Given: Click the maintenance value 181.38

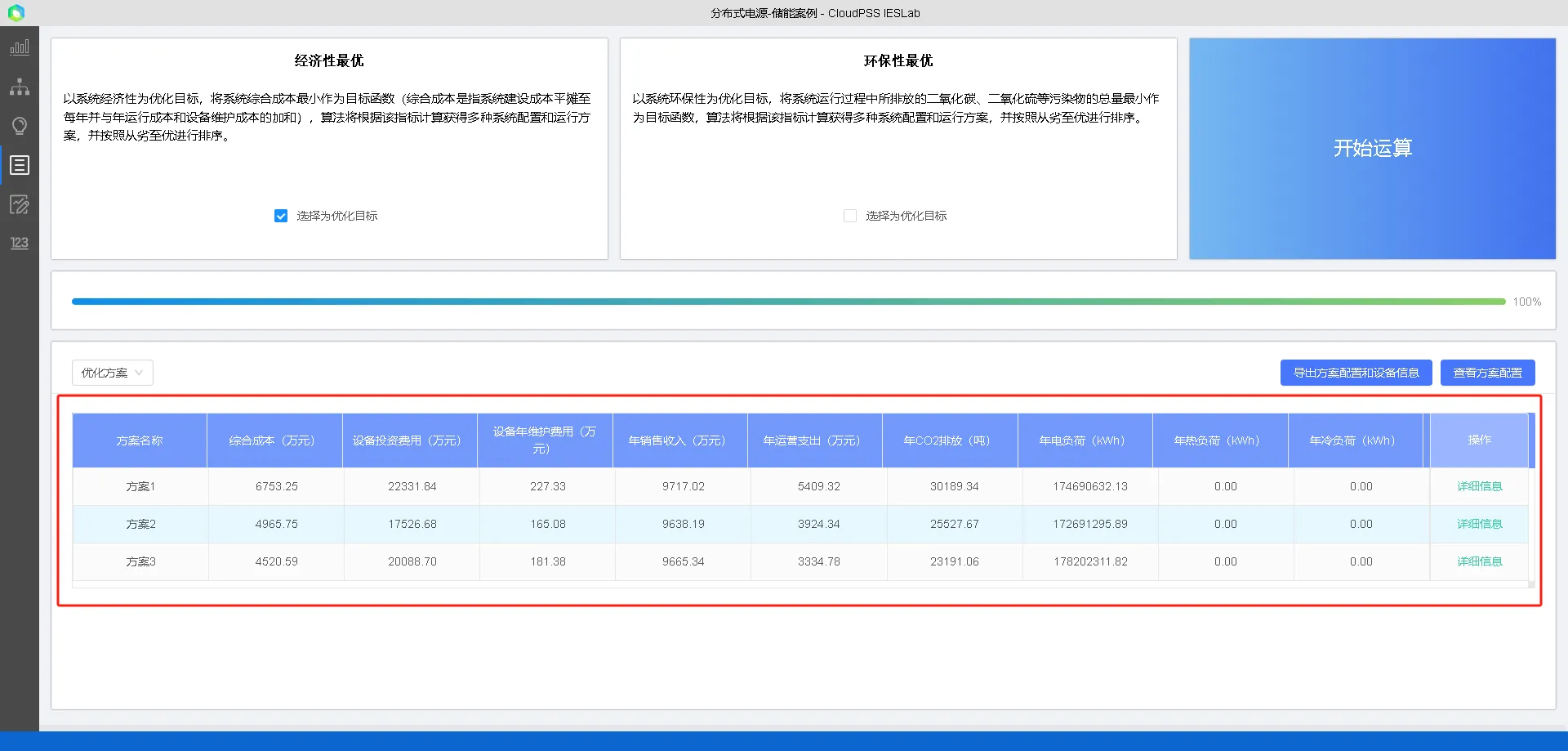Looking at the screenshot, I should [548, 561].
